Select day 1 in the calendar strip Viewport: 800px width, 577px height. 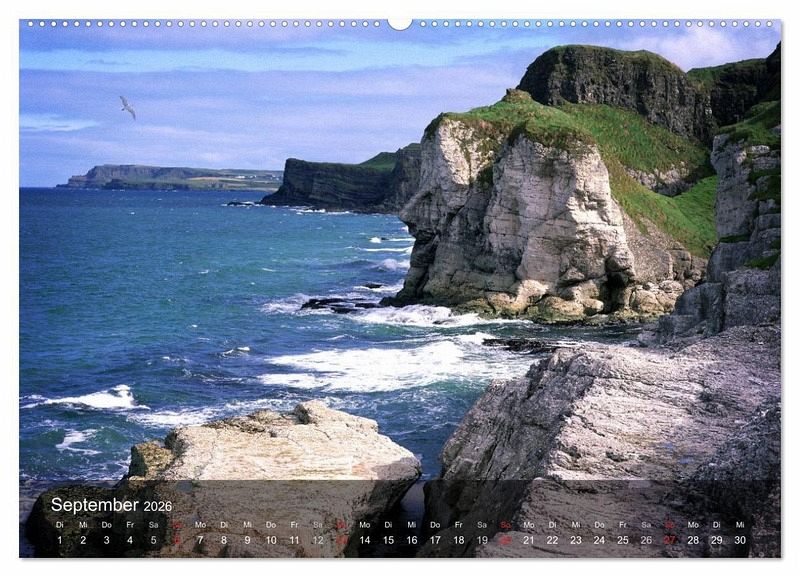point(60,540)
